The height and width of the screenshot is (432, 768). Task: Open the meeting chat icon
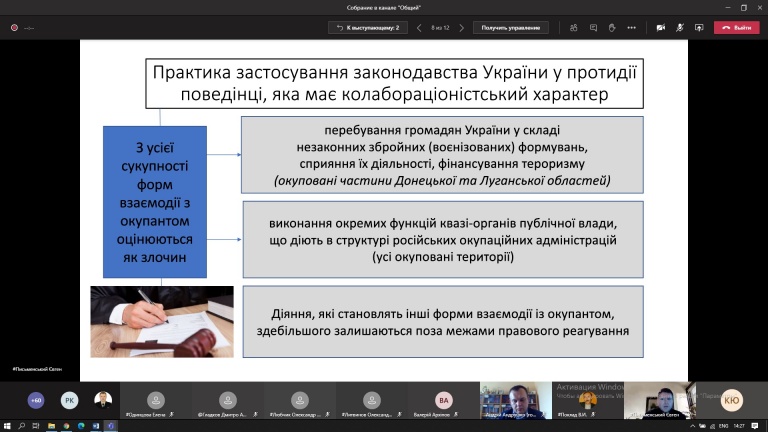coord(594,28)
